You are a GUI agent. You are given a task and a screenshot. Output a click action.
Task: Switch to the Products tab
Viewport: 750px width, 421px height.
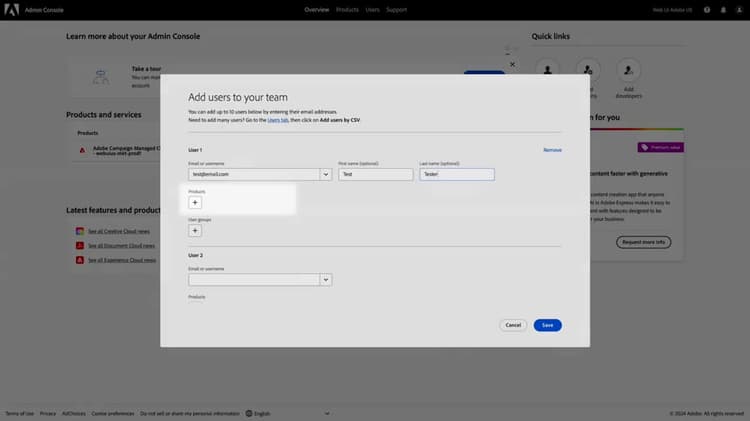click(x=347, y=10)
